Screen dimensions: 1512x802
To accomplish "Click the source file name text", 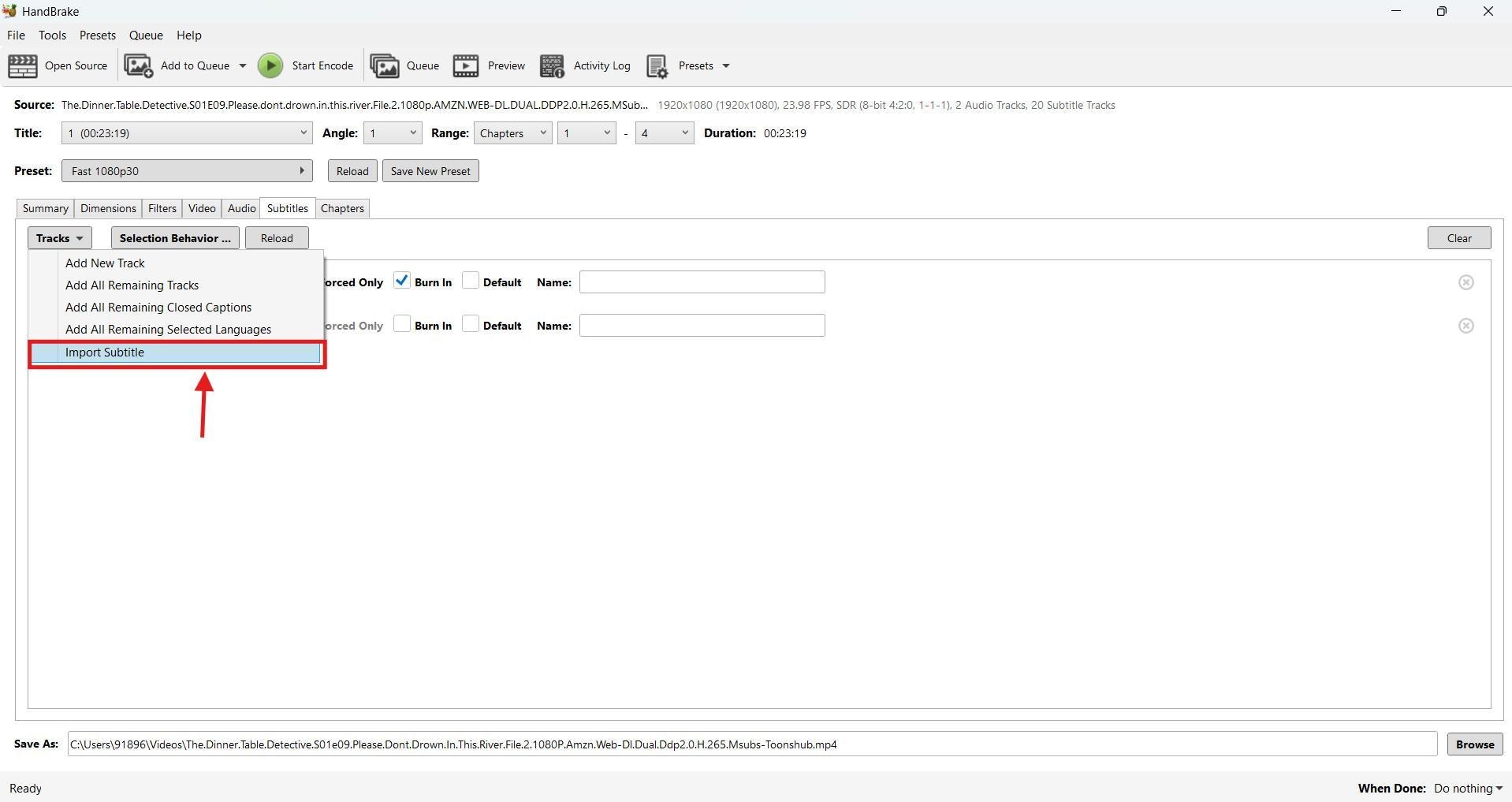I will (x=355, y=105).
